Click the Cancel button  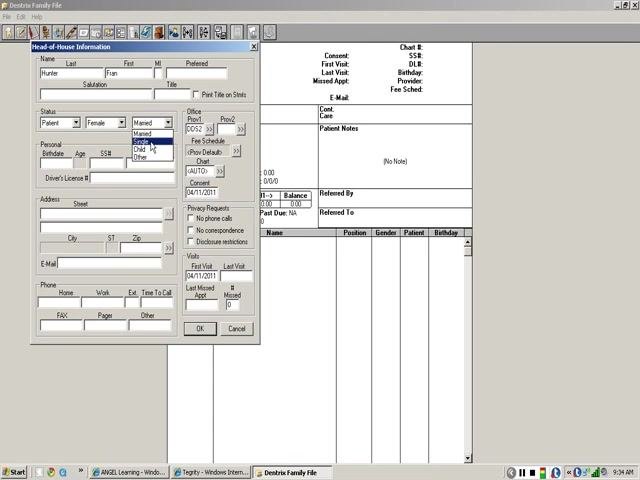[x=237, y=329]
